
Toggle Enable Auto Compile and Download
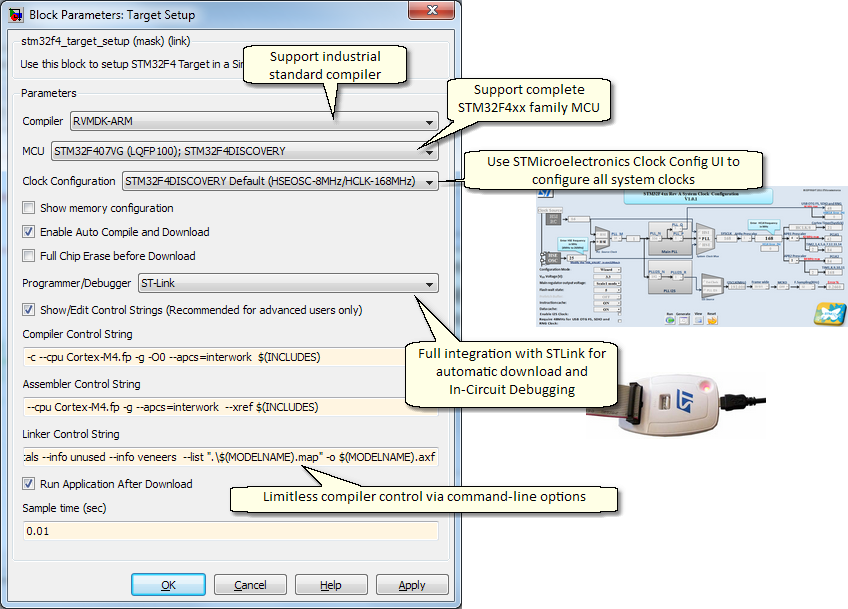(29, 231)
